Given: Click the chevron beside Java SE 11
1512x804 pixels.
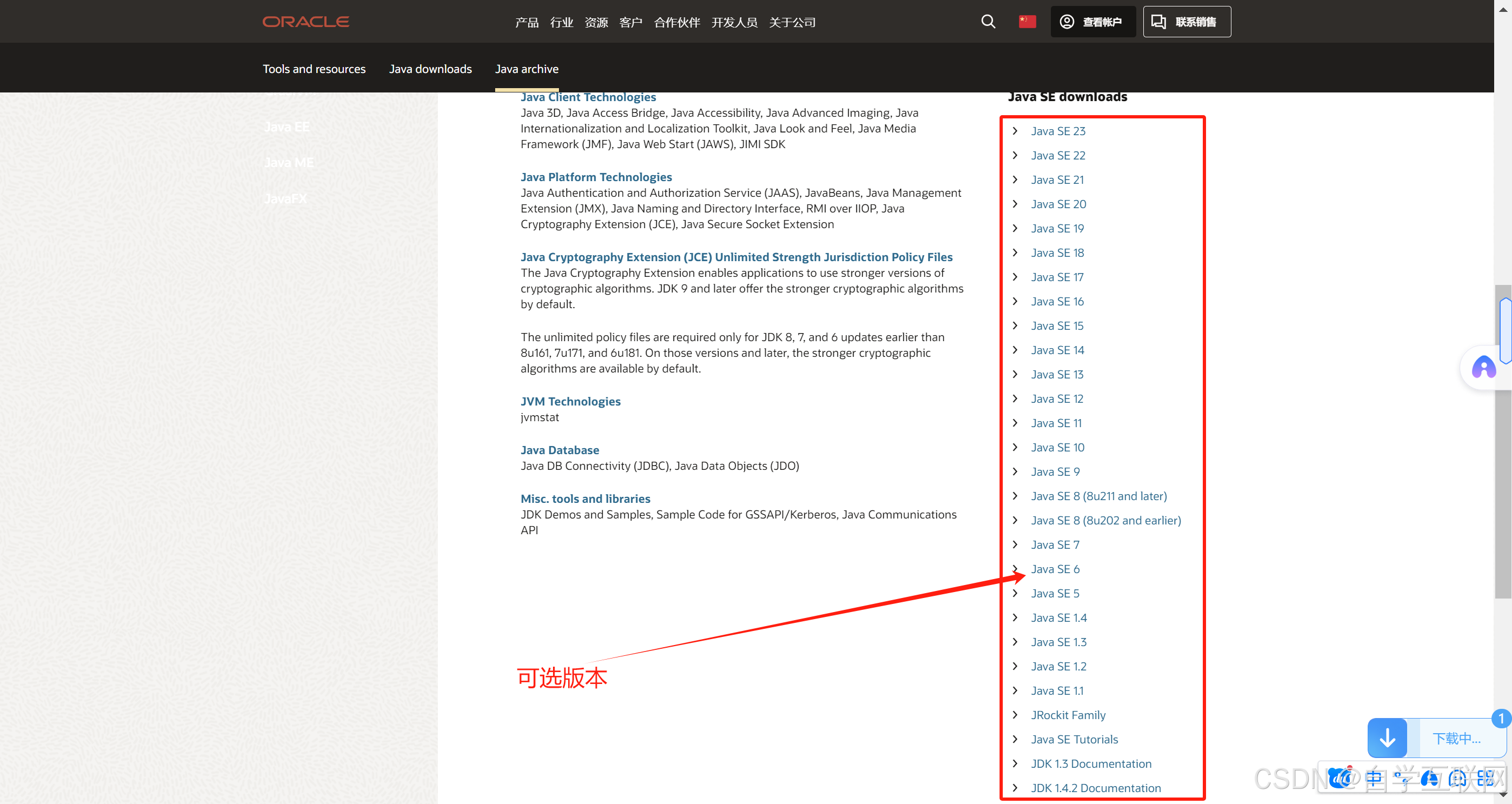Looking at the screenshot, I should point(1015,422).
